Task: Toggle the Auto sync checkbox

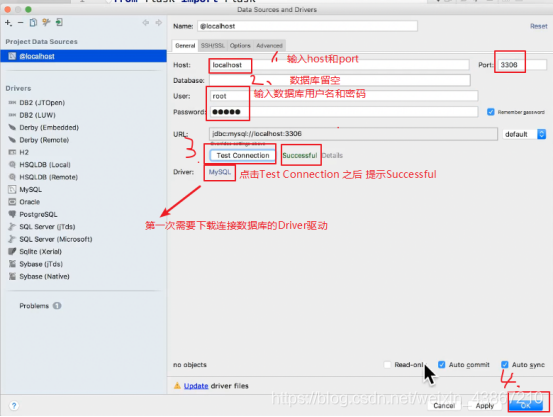Action: pos(505,365)
